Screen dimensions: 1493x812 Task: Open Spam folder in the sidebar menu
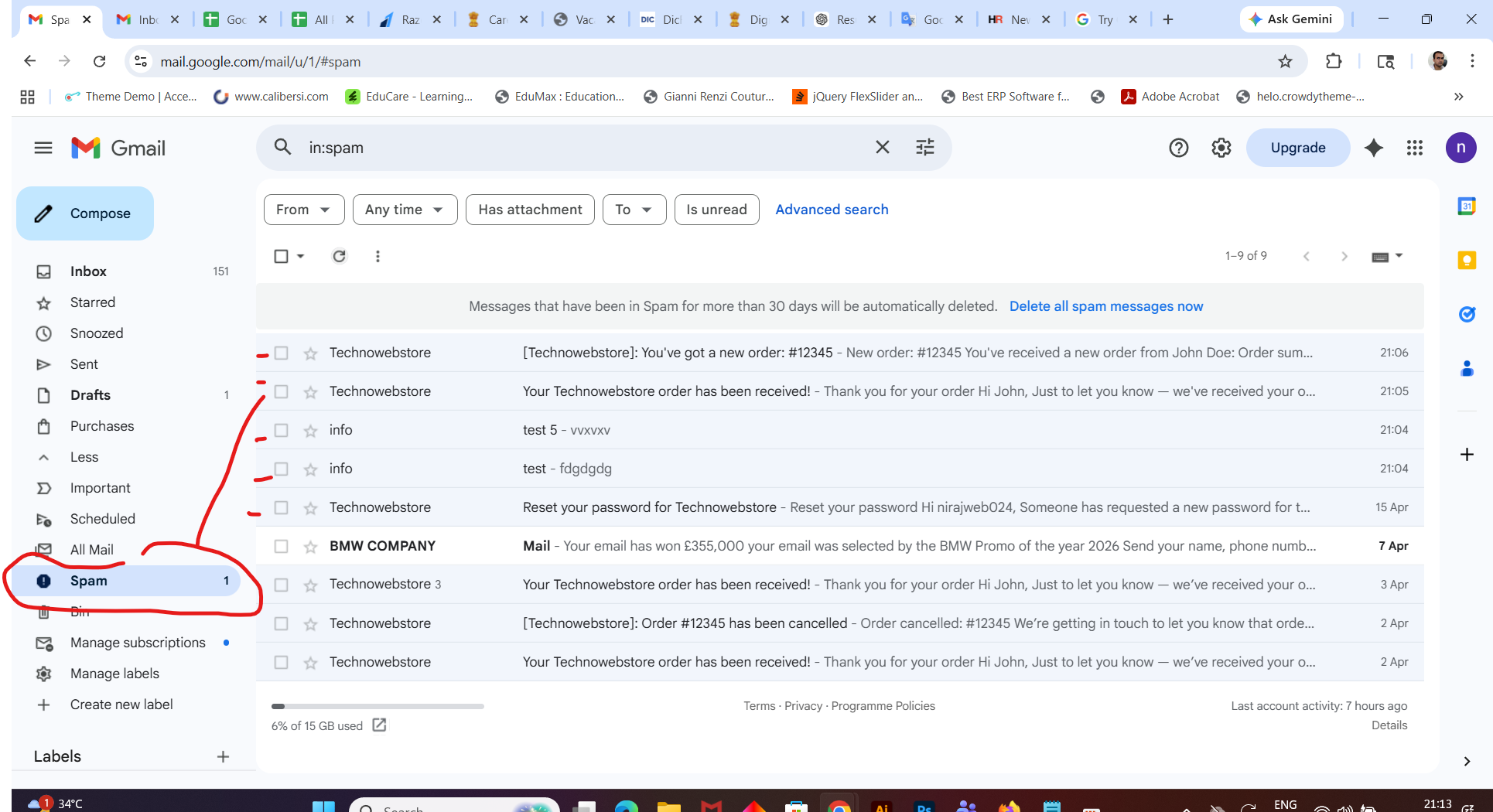pyautogui.click(x=87, y=581)
